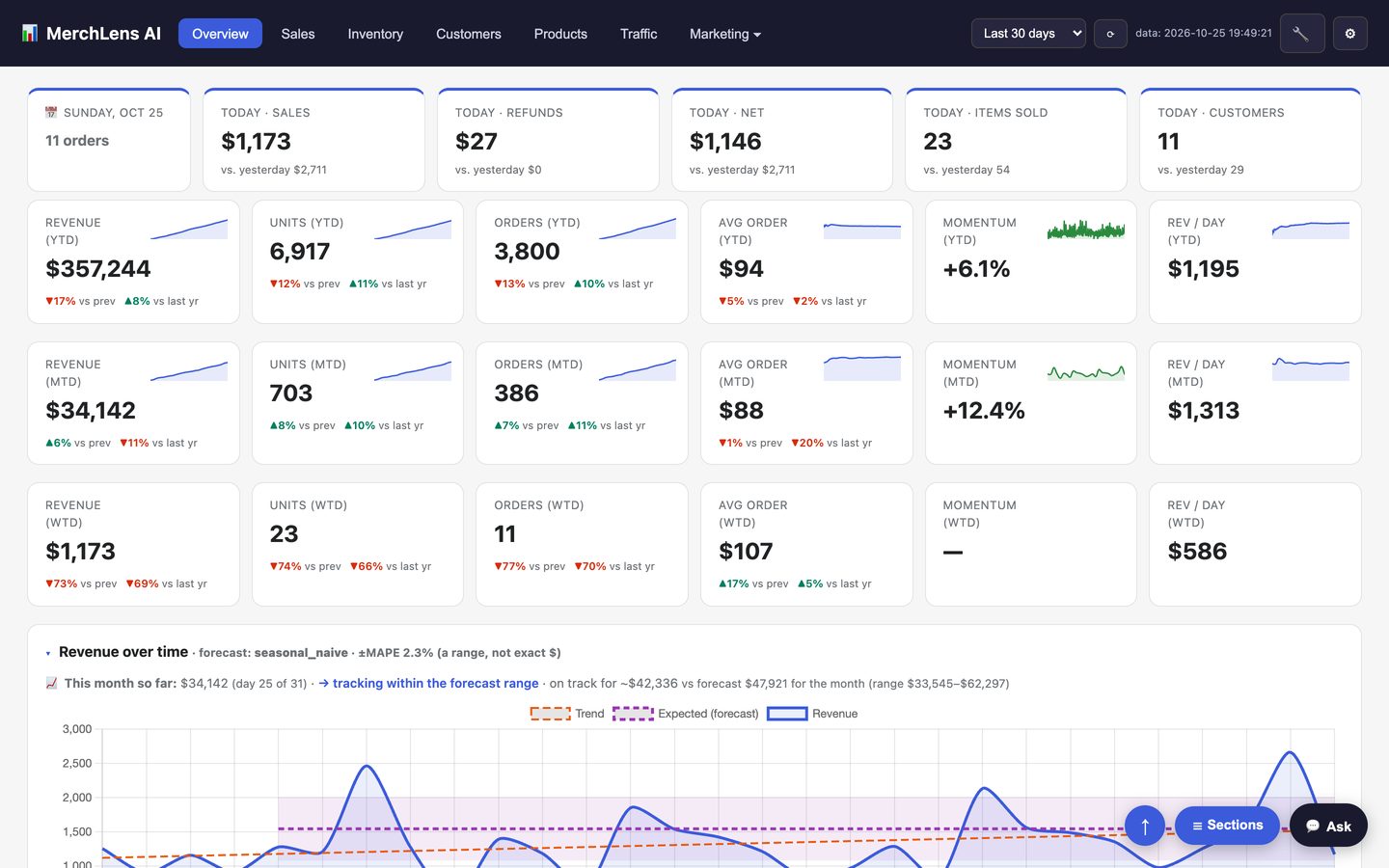Open the Ask chat button
1389x868 pixels.
tap(1328, 826)
